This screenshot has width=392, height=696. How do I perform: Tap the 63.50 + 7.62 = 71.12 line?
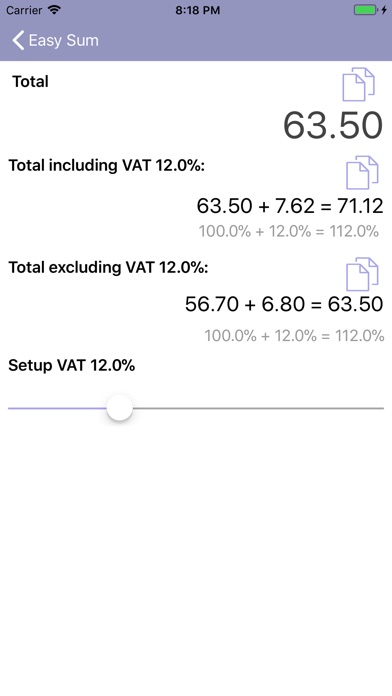(290, 206)
